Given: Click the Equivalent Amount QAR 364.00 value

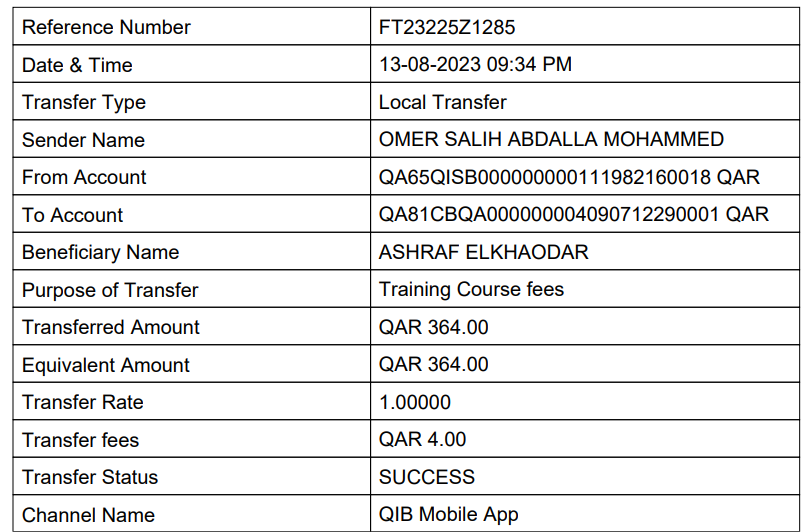Looking at the screenshot, I should pos(433,365).
